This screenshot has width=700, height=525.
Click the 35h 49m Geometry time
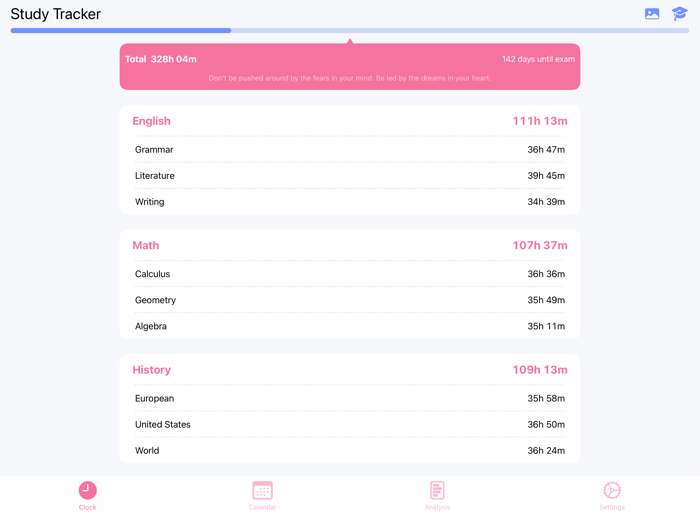point(546,300)
